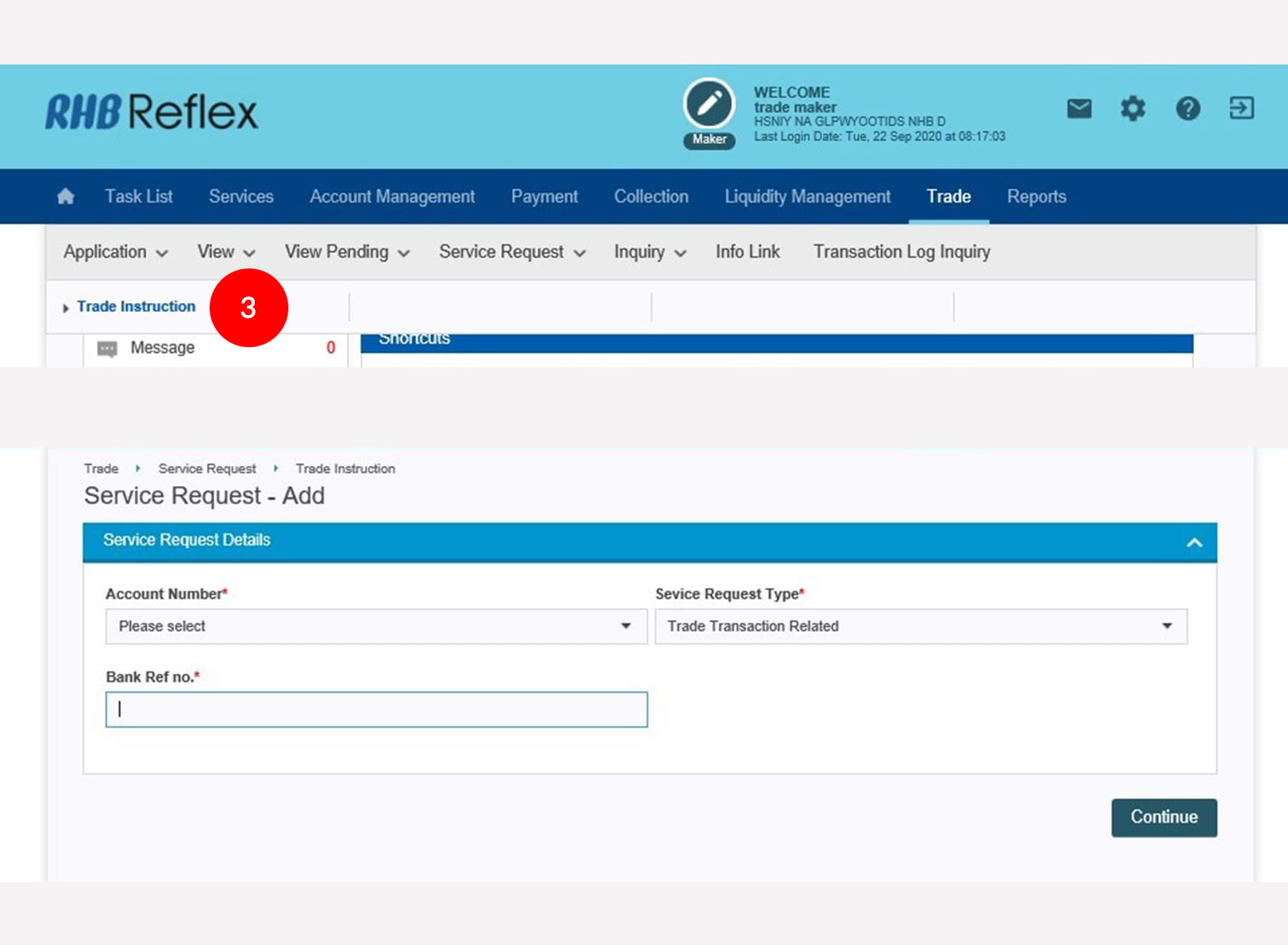Click the RHB Reflex logo
Viewport: 1288px width, 945px height.
coord(152,112)
